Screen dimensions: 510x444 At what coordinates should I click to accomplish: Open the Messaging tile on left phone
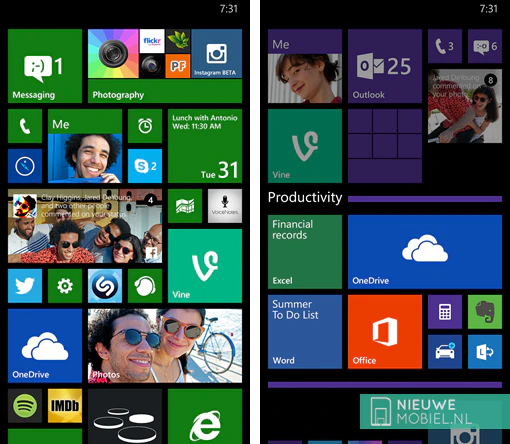tap(45, 66)
